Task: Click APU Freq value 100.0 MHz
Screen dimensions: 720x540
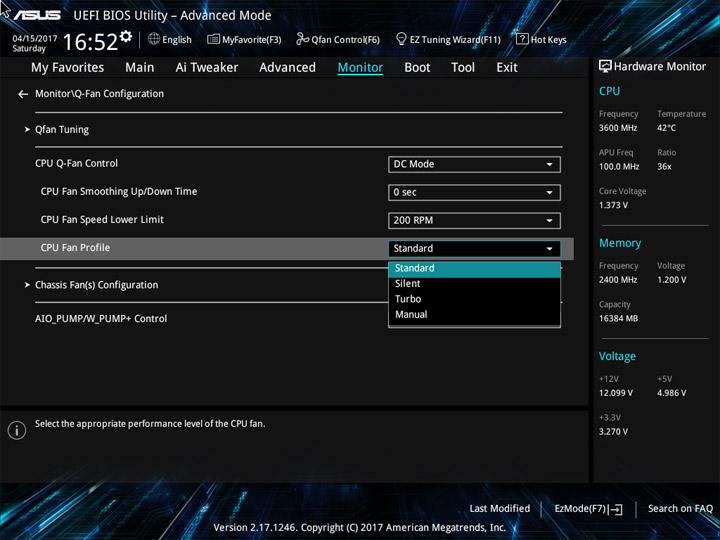Action: pyautogui.click(x=619, y=167)
